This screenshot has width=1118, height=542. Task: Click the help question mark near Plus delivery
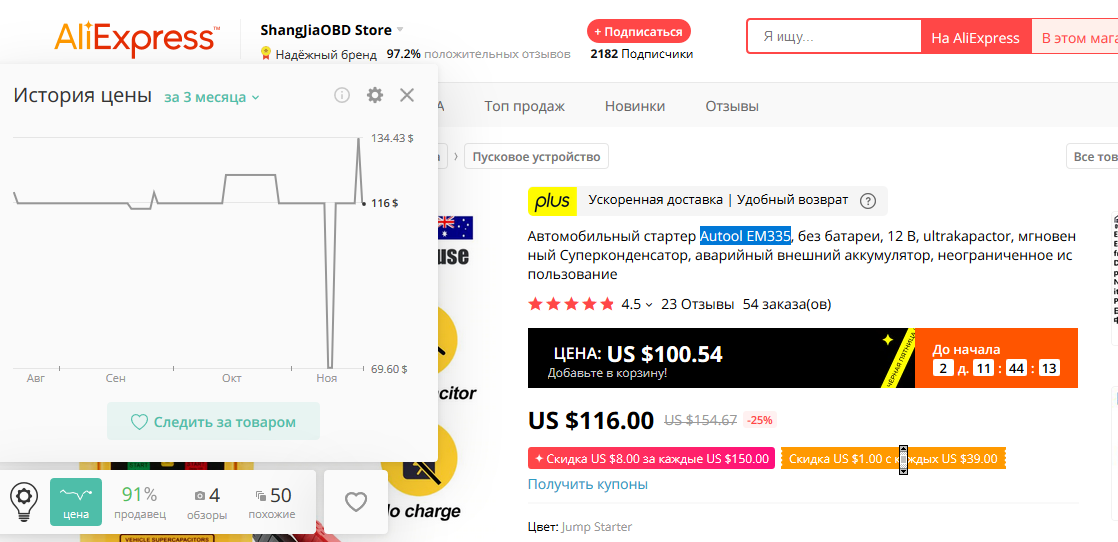pyautogui.click(x=868, y=201)
